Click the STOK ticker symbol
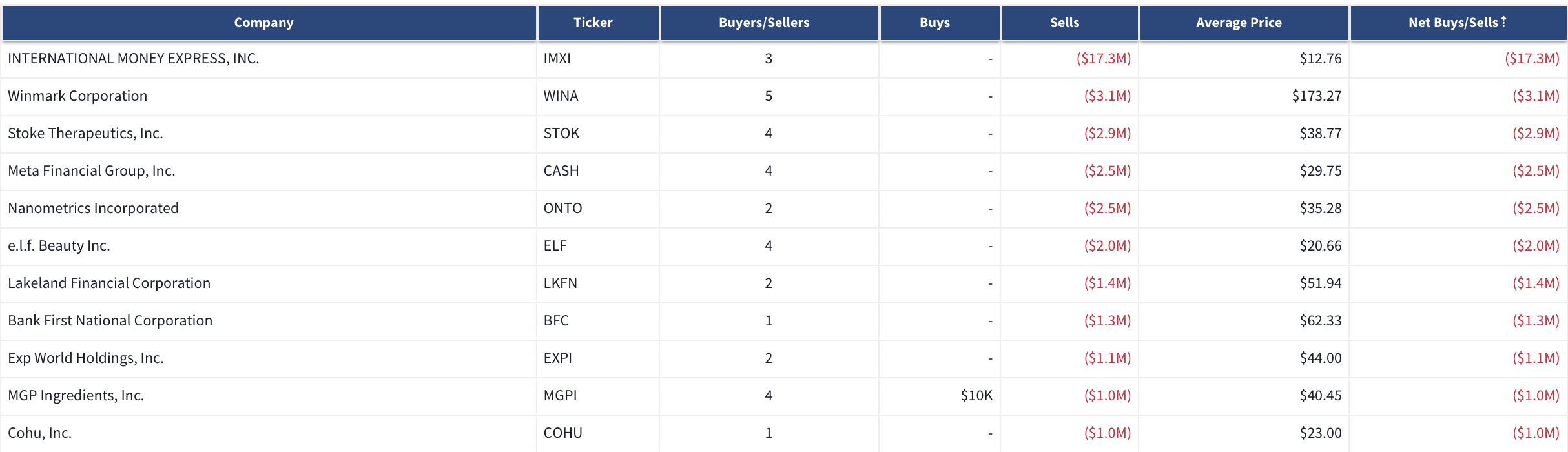1568x452 pixels. point(561,134)
